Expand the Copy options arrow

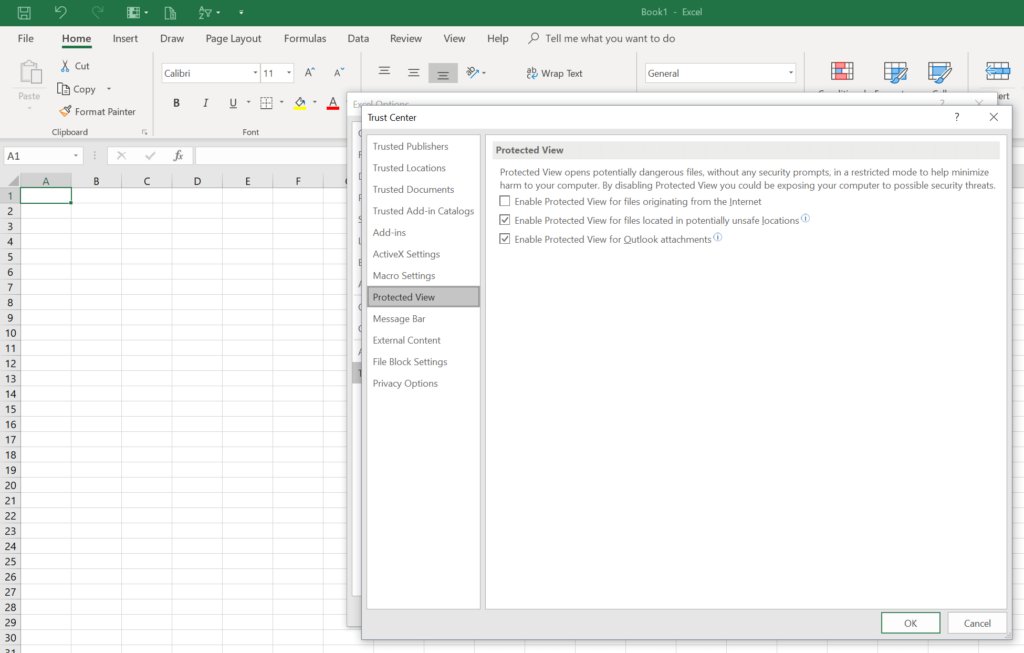tap(109, 89)
